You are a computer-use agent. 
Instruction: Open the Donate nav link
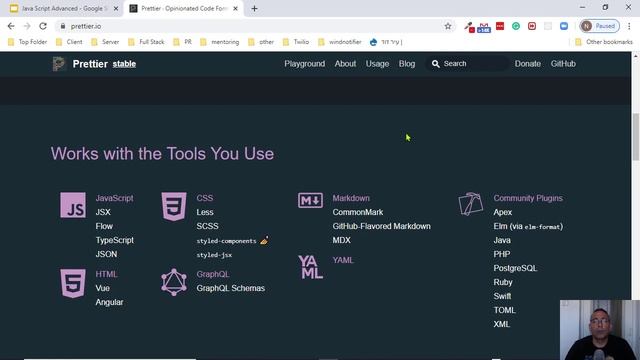(527, 64)
